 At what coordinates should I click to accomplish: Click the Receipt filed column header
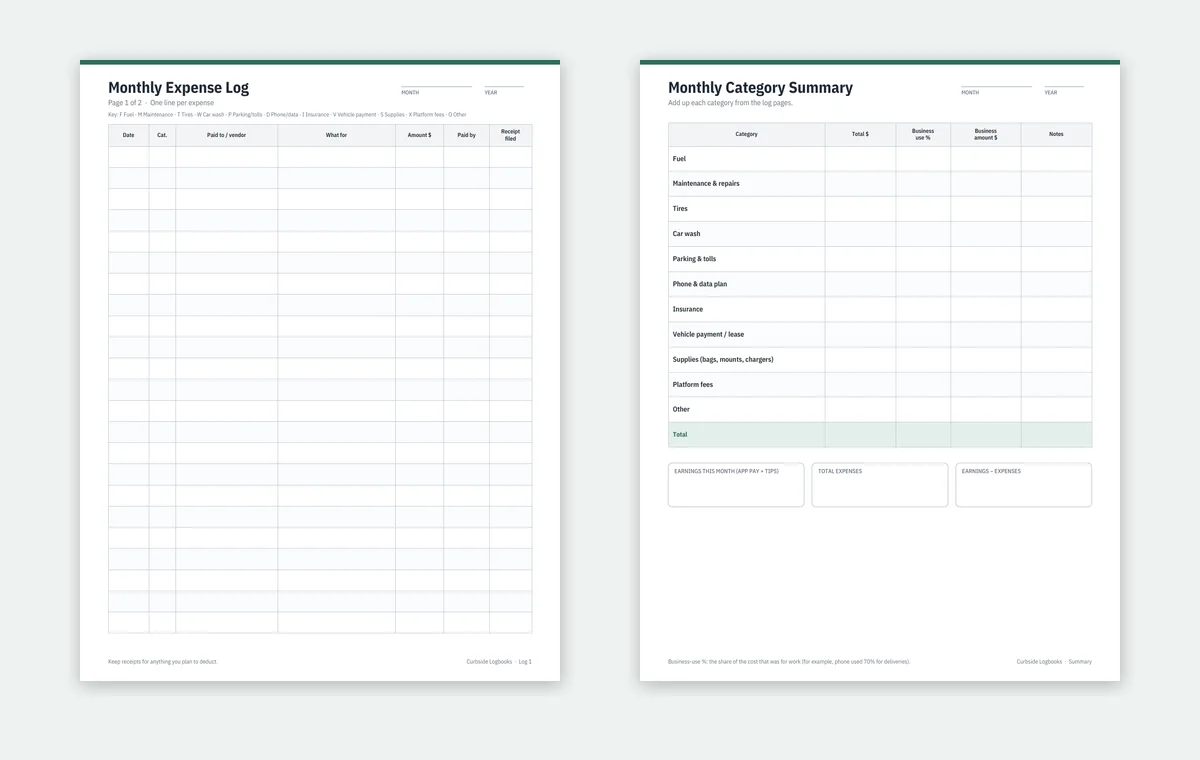[x=510, y=135]
